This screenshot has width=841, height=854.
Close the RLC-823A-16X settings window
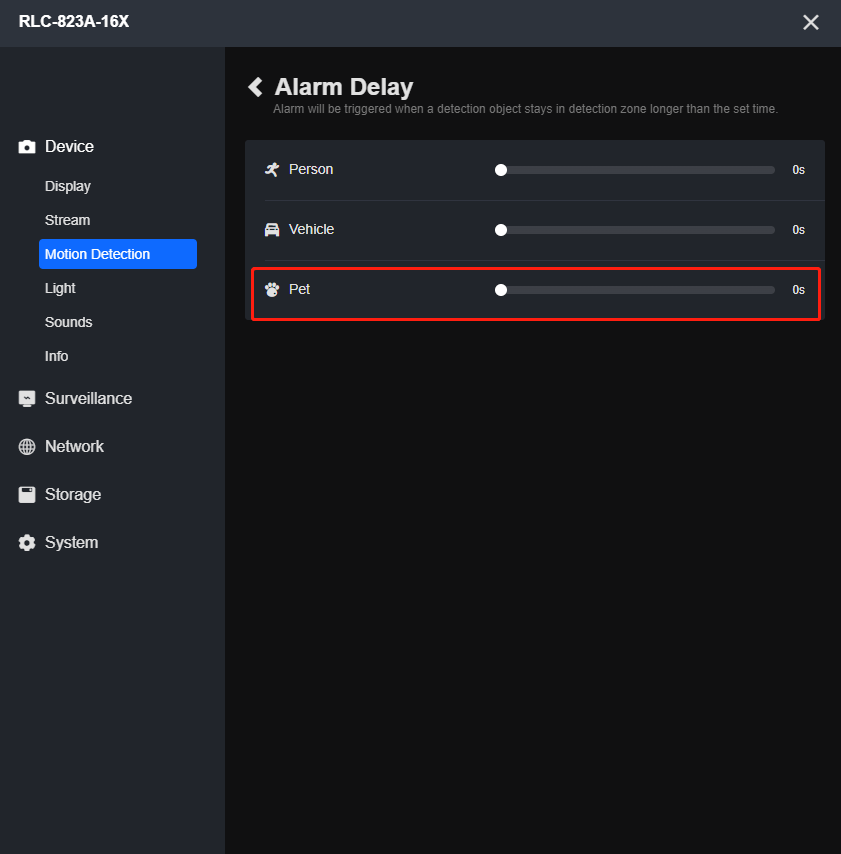[810, 22]
